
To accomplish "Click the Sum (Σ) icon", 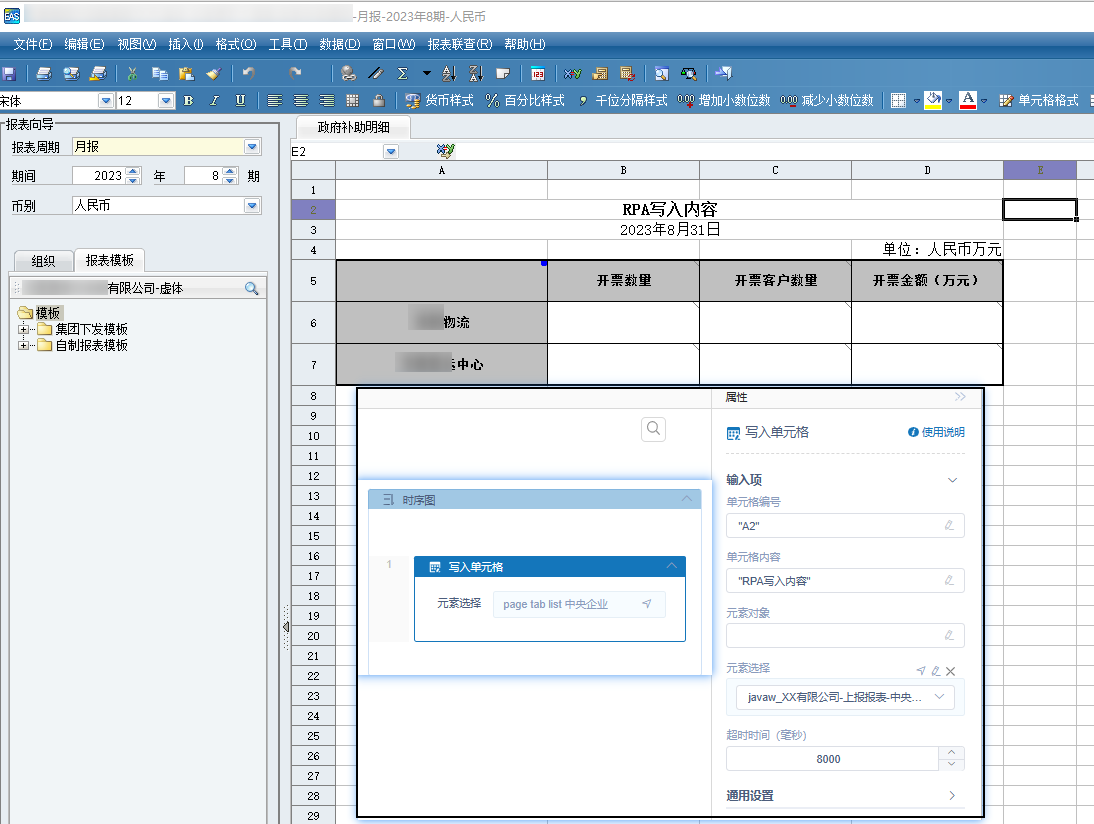I will (x=402, y=73).
